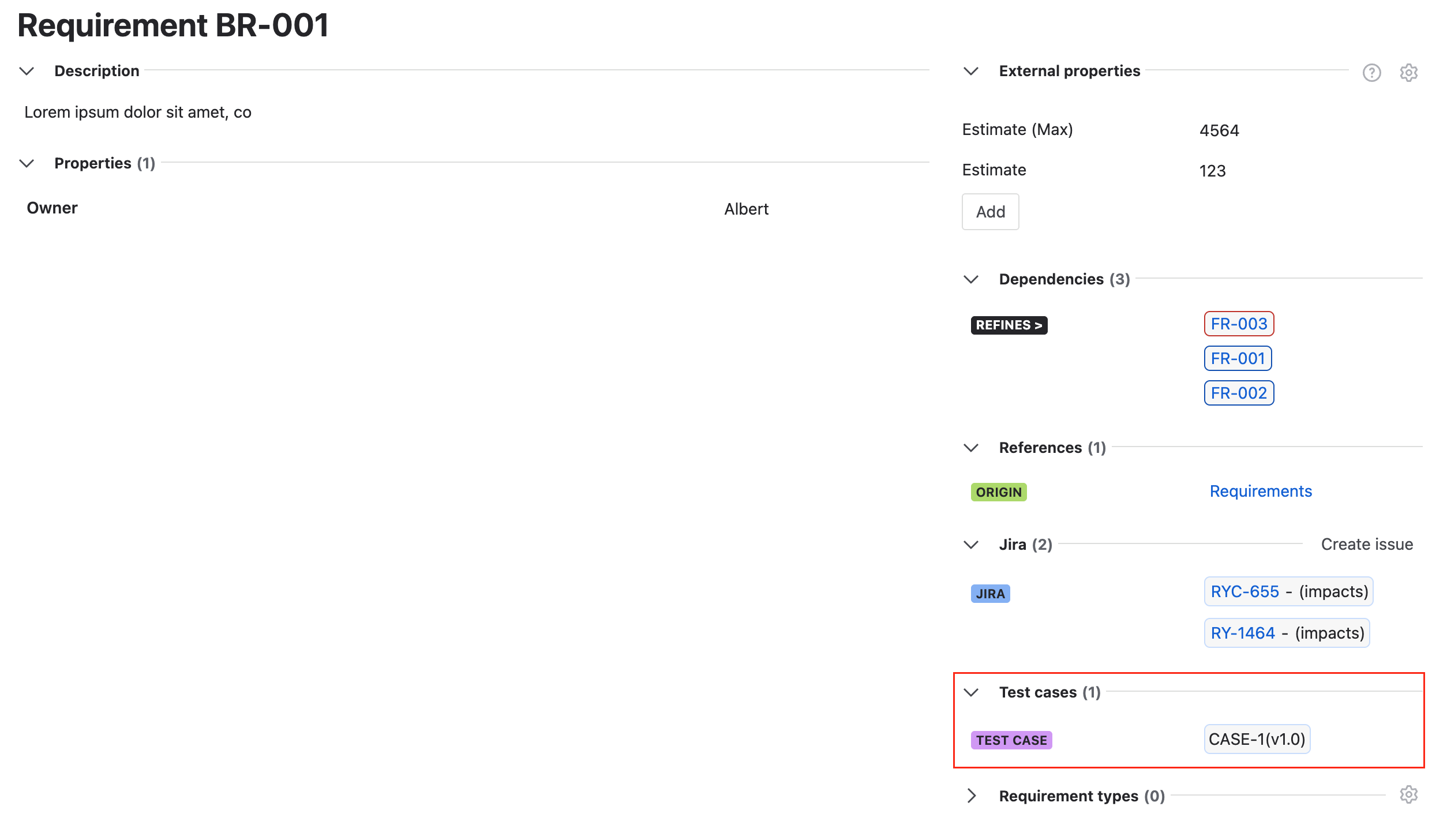
Task: Open the CASE-1(v1.0) test case
Action: [x=1257, y=738]
